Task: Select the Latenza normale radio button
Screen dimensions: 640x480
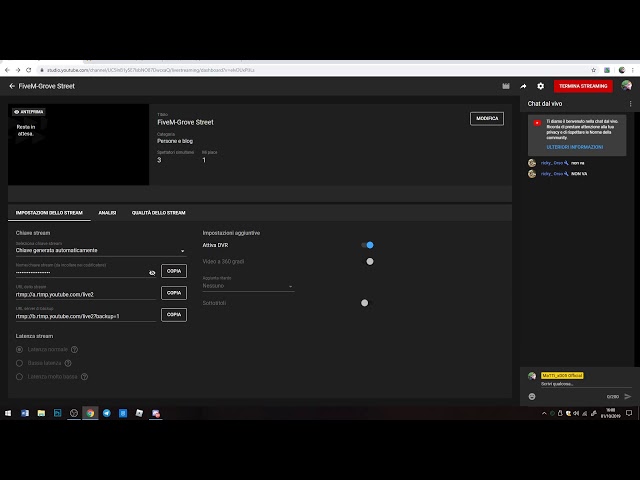Action: tap(19, 349)
